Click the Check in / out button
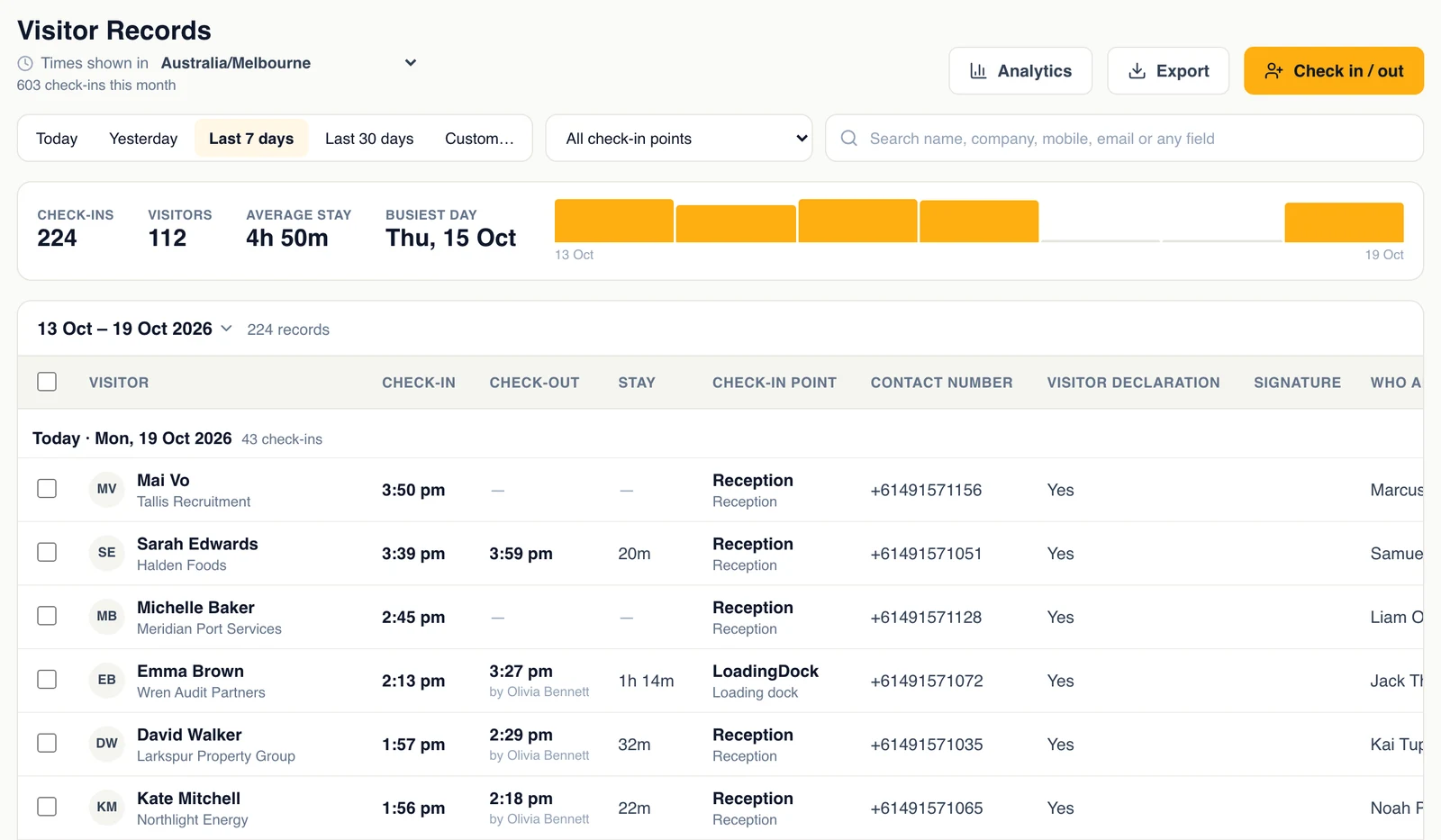1441x840 pixels. 1334,71
